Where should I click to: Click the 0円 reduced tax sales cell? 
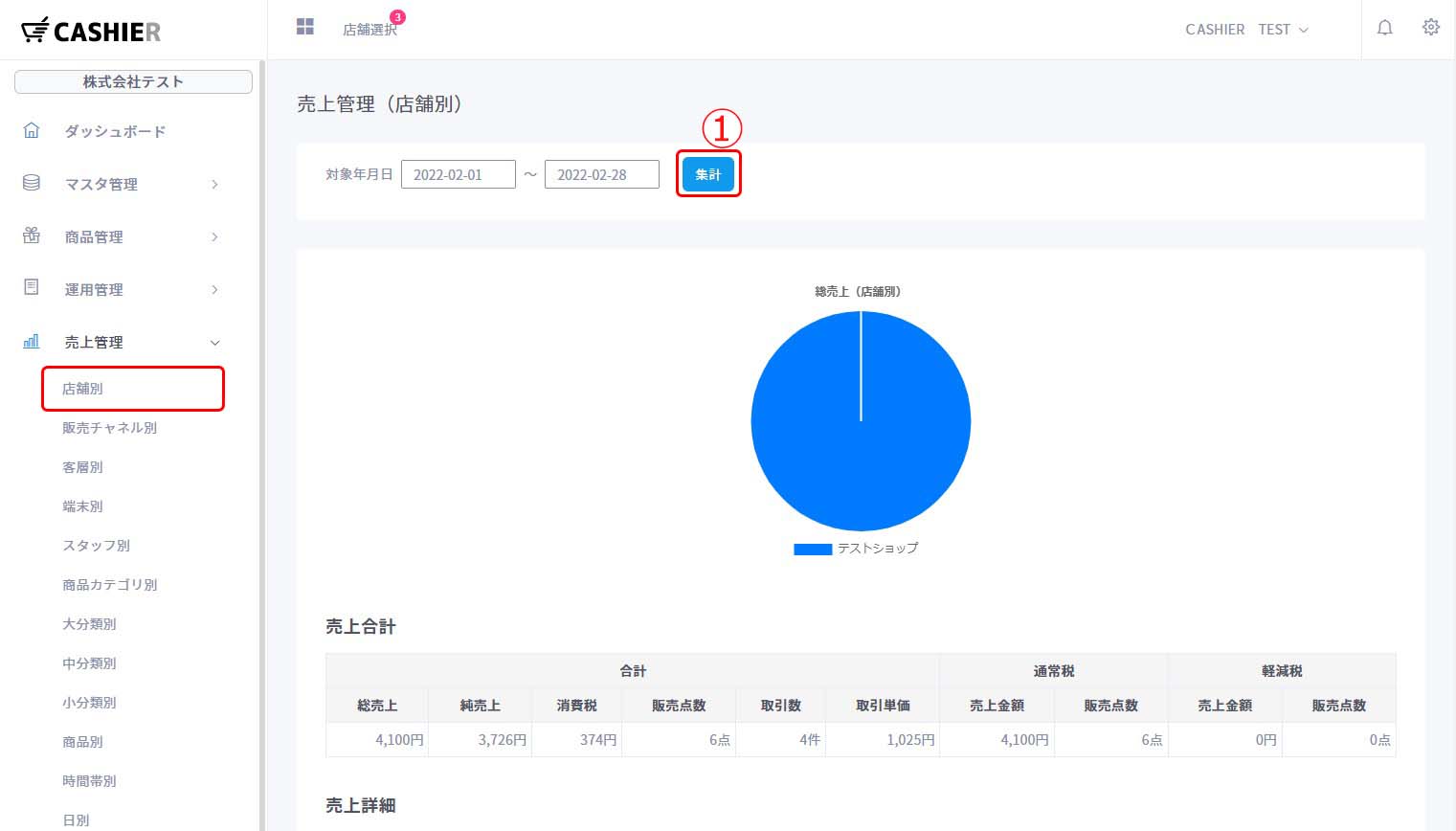coord(1225,740)
